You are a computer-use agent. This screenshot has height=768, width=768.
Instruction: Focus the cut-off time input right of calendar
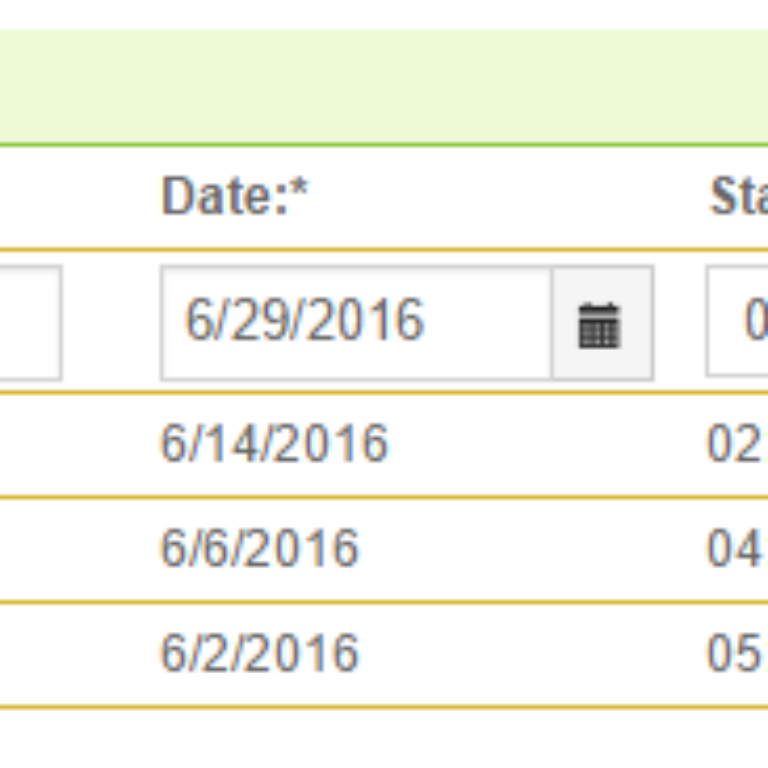tap(737, 322)
